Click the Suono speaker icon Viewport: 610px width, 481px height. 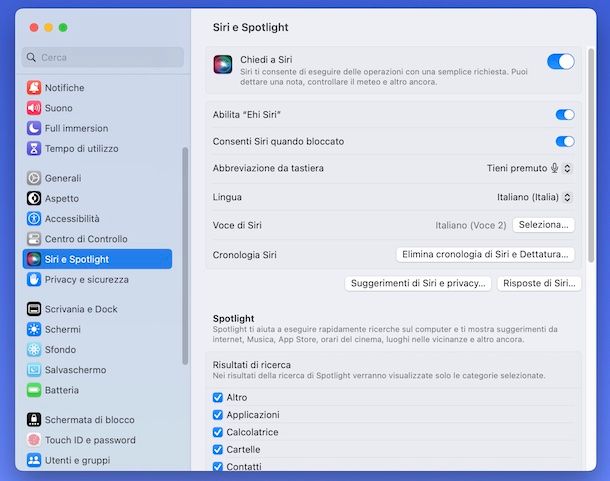[x=34, y=108]
